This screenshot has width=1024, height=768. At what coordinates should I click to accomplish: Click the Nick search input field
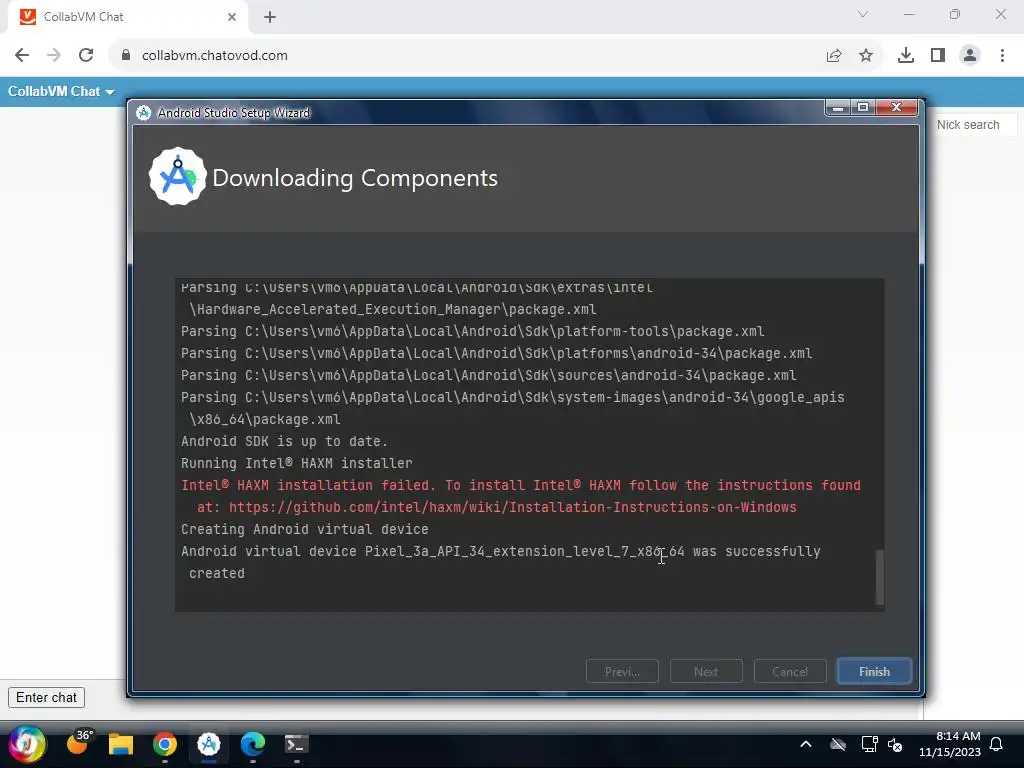click(974, 125)
